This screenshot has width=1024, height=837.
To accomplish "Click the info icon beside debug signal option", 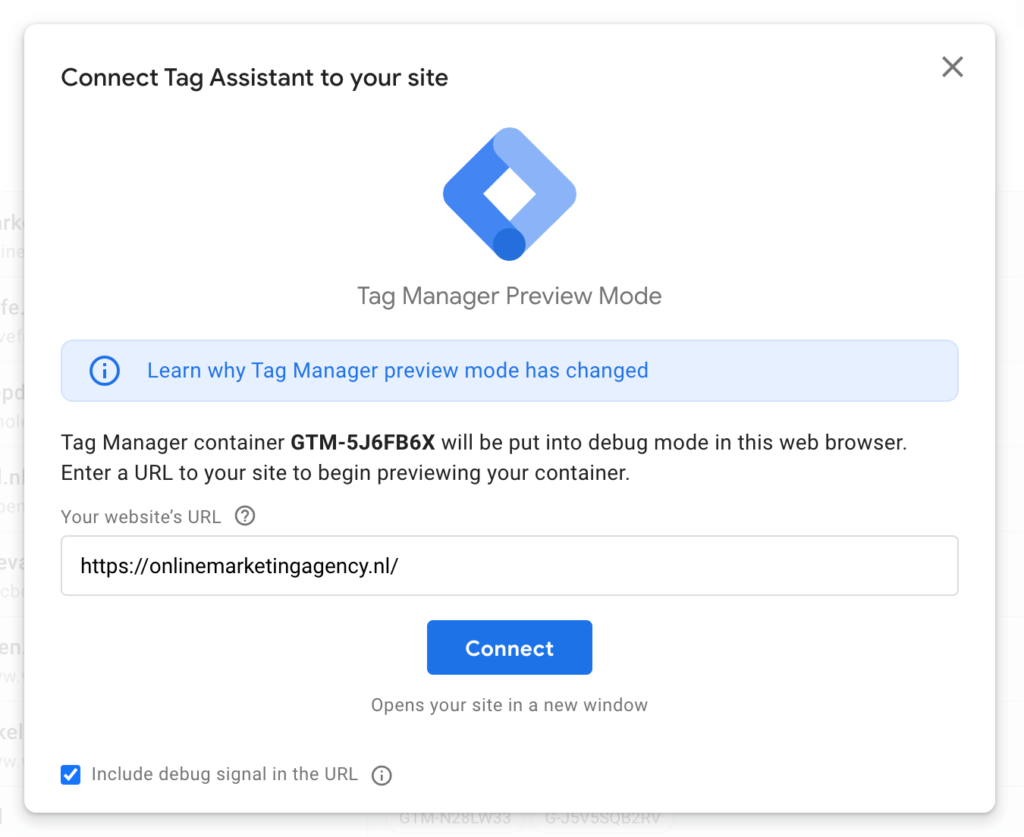I will (381, 775).
